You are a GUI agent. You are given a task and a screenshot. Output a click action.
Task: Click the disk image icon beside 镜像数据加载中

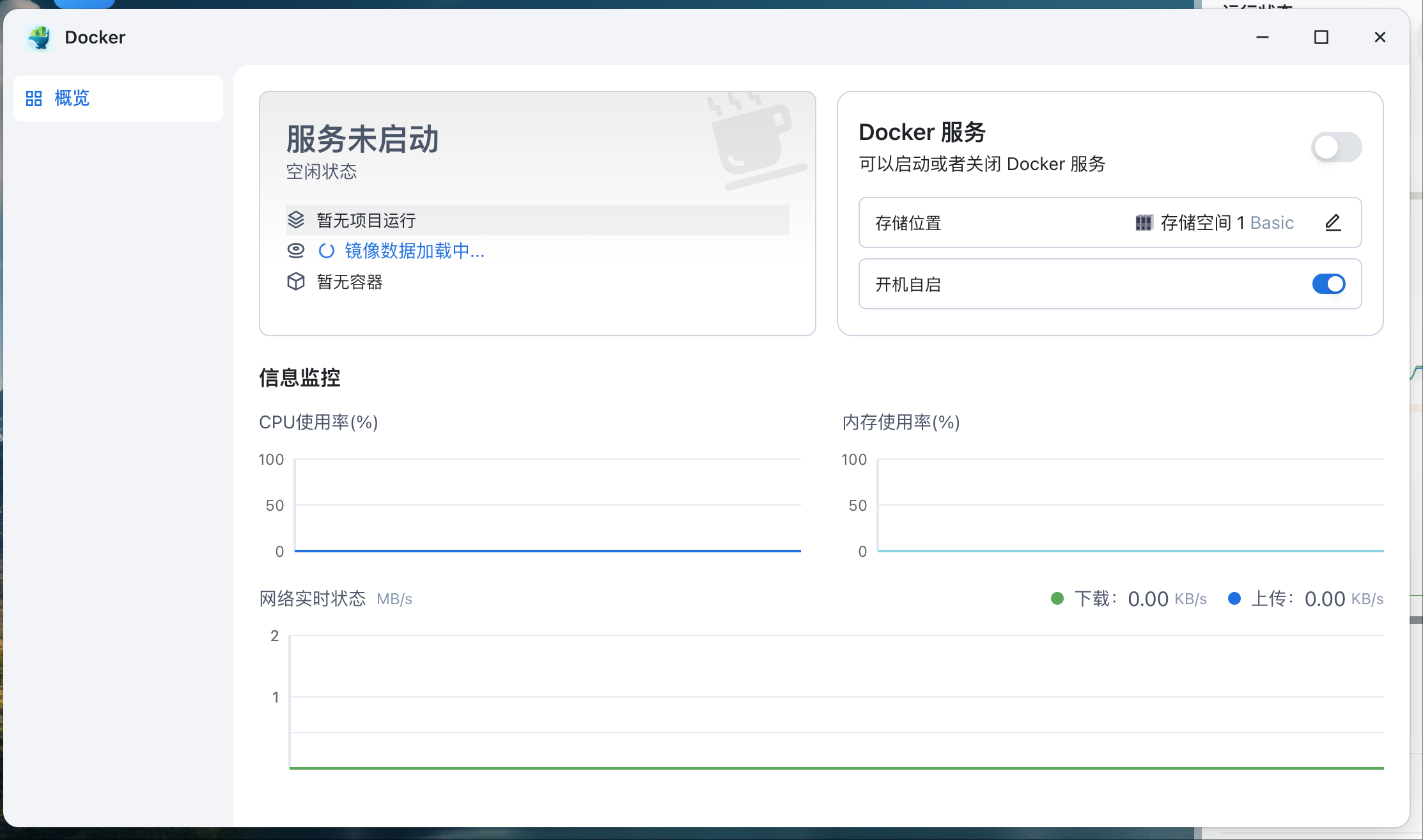(x=295, y=251)
